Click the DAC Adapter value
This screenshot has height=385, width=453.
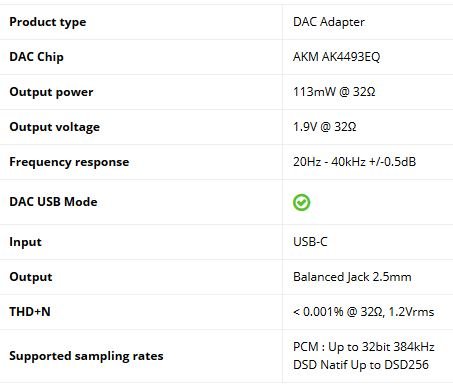[329, 22]
